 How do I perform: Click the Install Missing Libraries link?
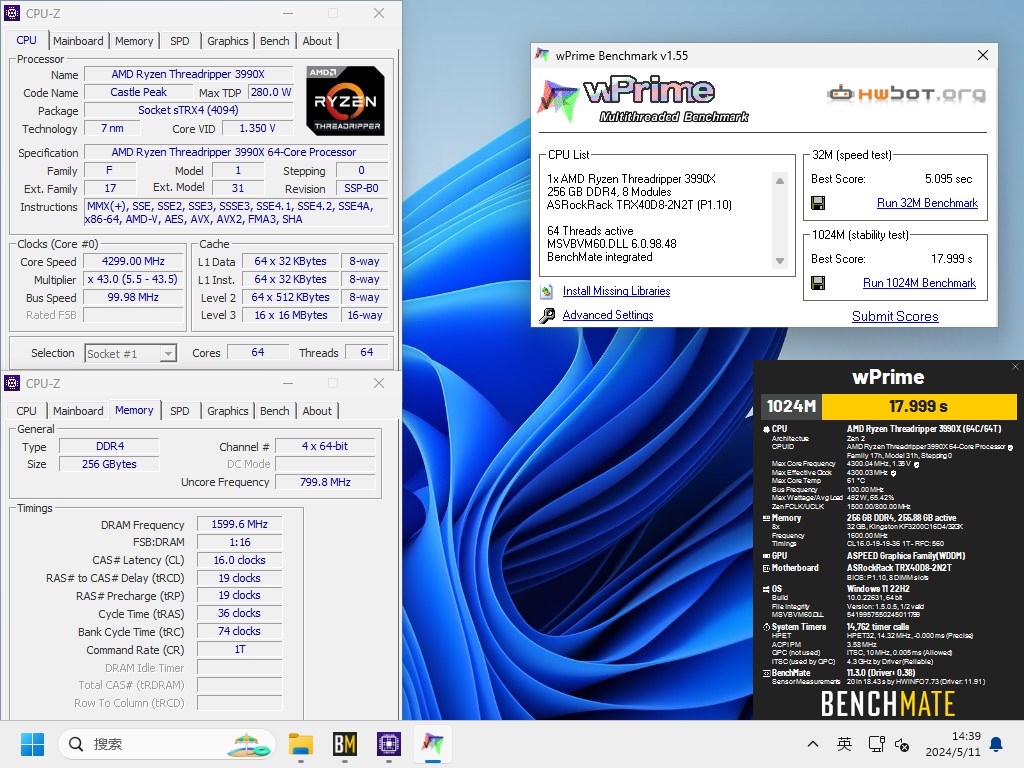click(616, 291)
